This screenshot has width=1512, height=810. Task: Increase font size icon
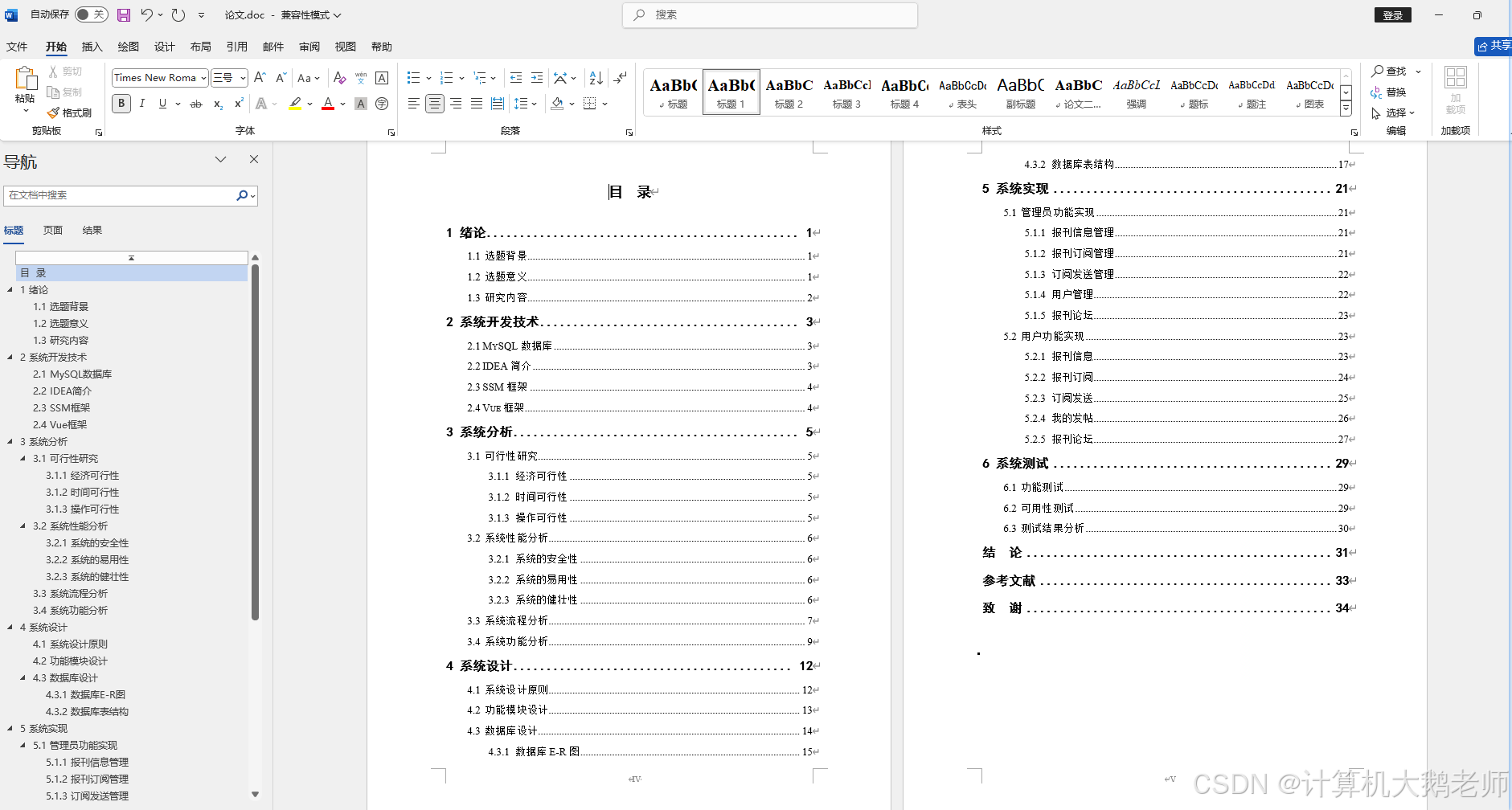tap(260, 78)
